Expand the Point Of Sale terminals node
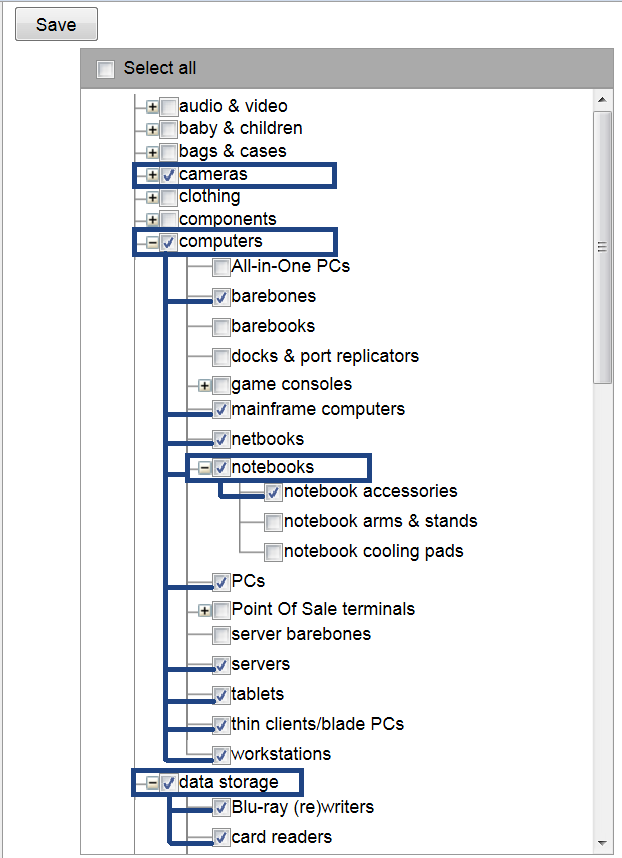622x858 pixels. (204, 610)
